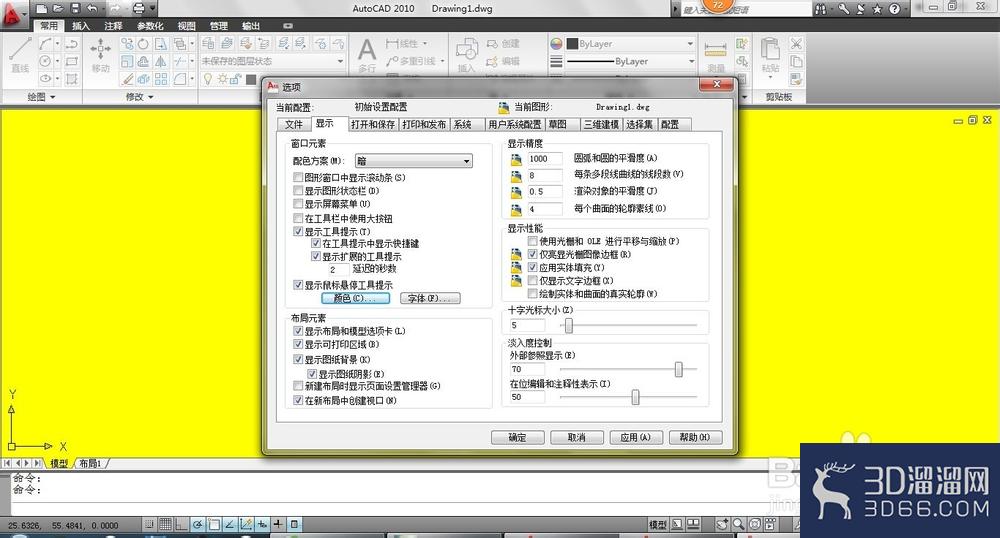
Task: Toggle grid display in status bar
Action: (x=165, y=525)
